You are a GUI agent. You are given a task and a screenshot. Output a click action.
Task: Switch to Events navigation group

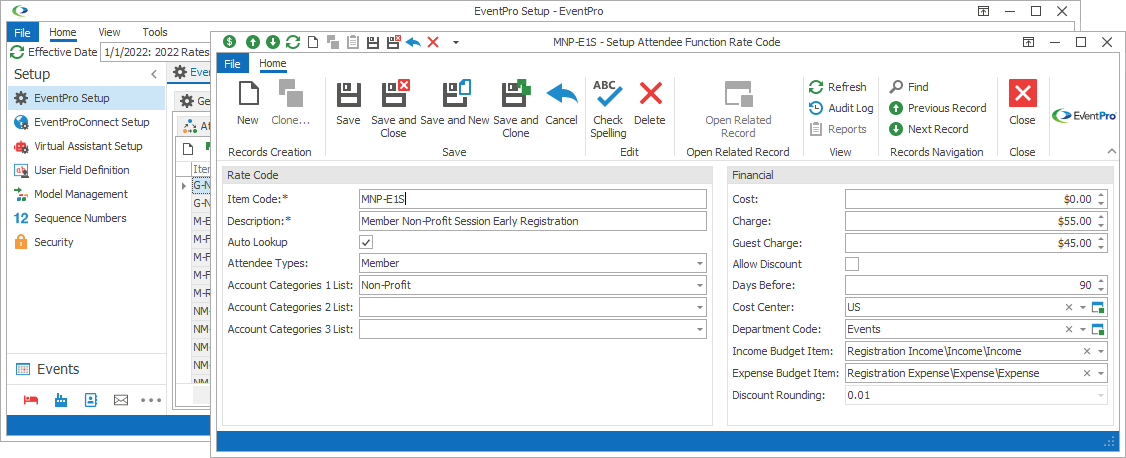(86, 369)
